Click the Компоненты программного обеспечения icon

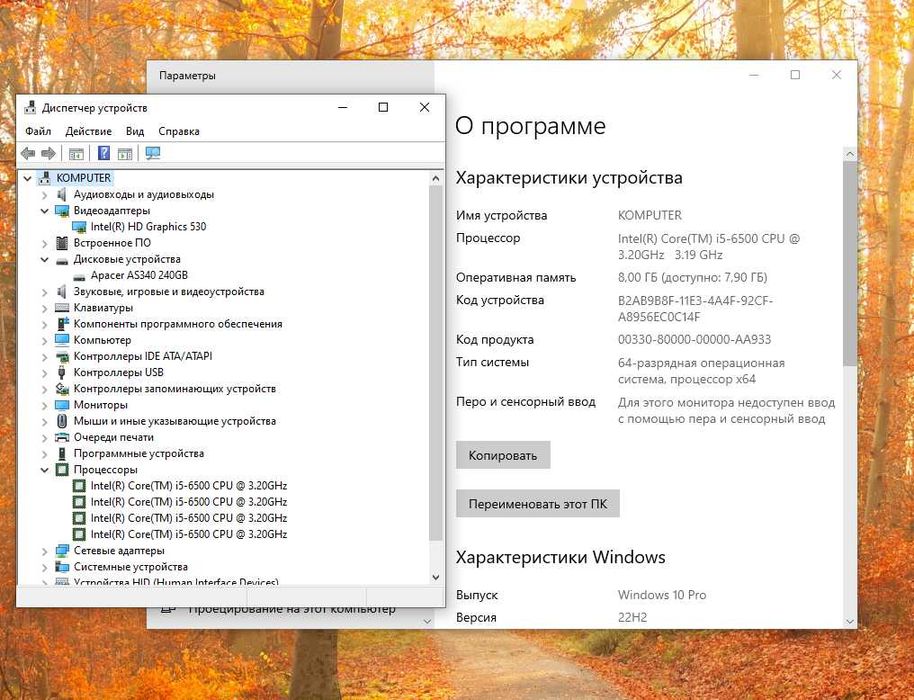(x=62, y=324)
